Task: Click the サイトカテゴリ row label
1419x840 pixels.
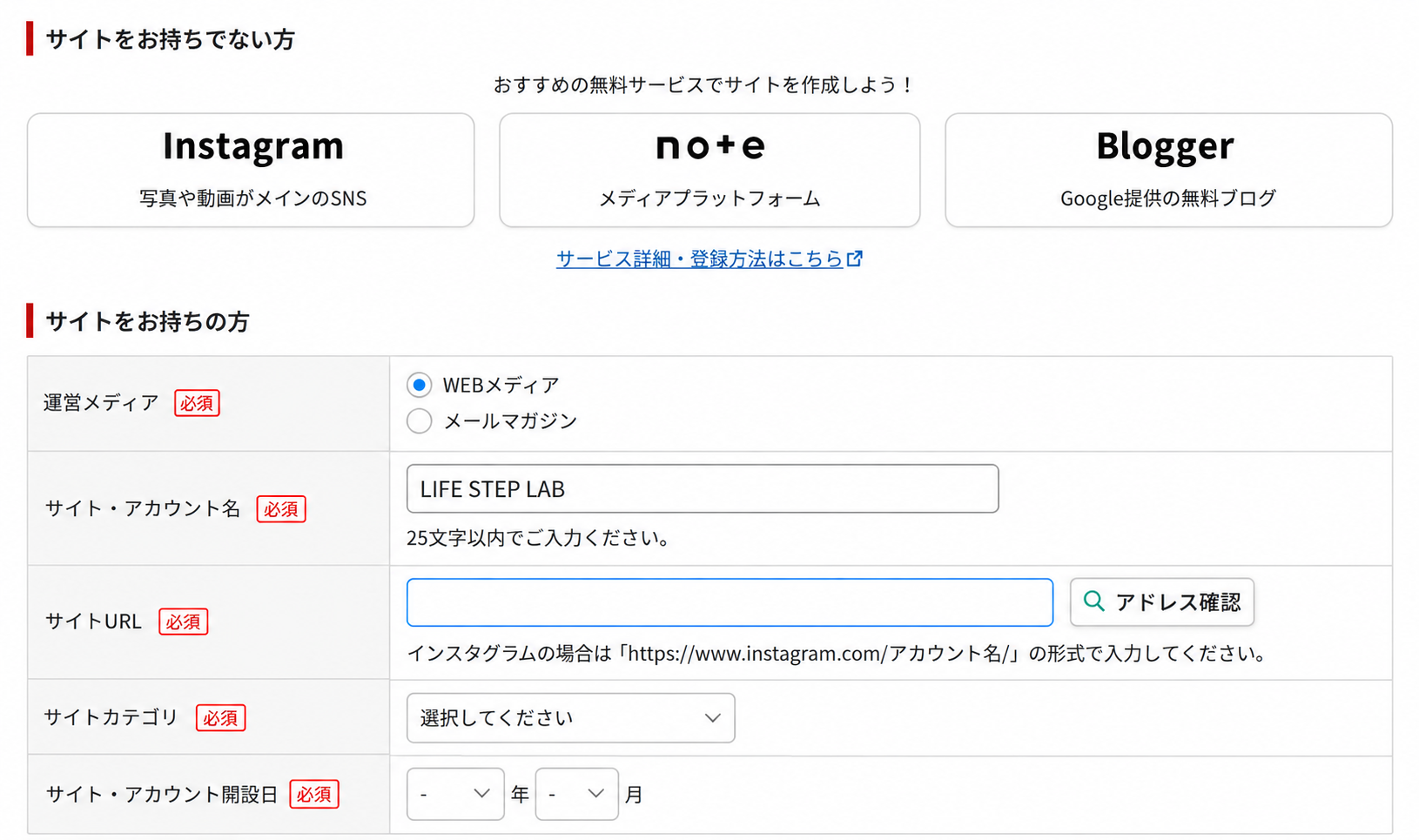Action: click(x=111, y=717)
